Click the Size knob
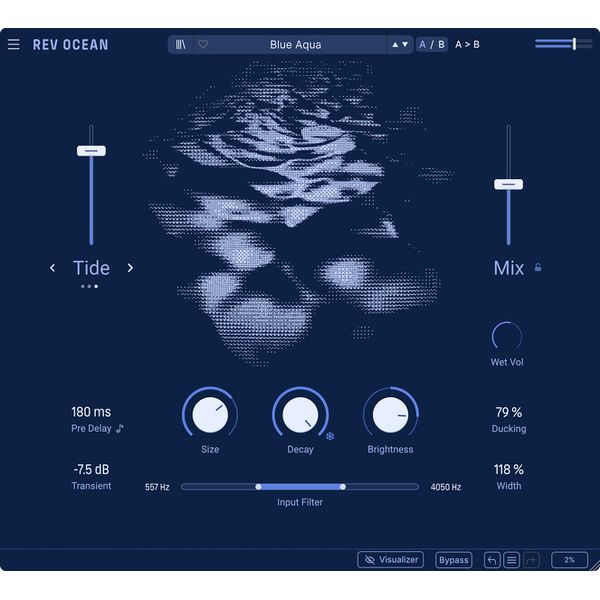Viewport: 600px width, 600px height. [x=210, y=415]
